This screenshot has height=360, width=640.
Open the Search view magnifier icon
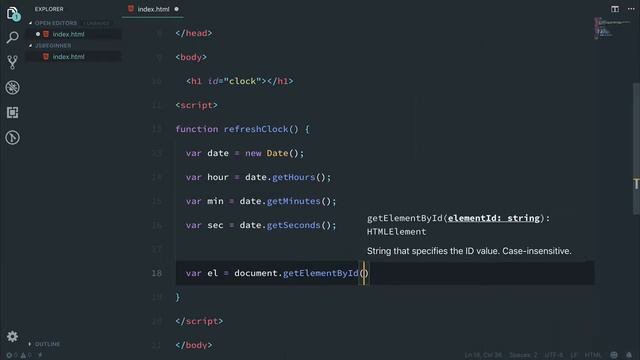click(x=13, y=38)
